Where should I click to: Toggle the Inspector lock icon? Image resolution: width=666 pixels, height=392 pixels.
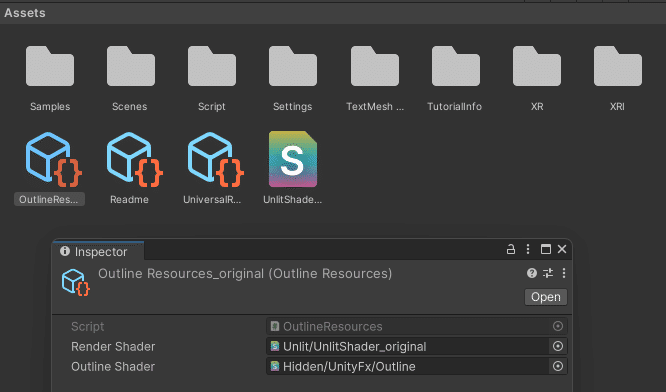(x=511, y=249)
